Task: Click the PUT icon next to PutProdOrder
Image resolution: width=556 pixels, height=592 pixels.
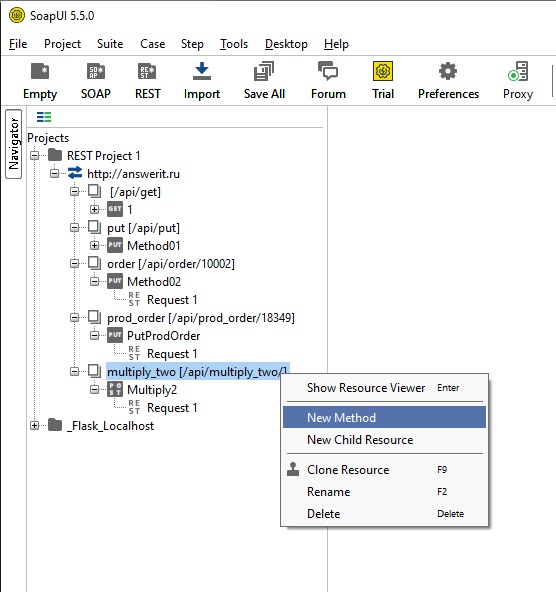Action: [115, 335]
